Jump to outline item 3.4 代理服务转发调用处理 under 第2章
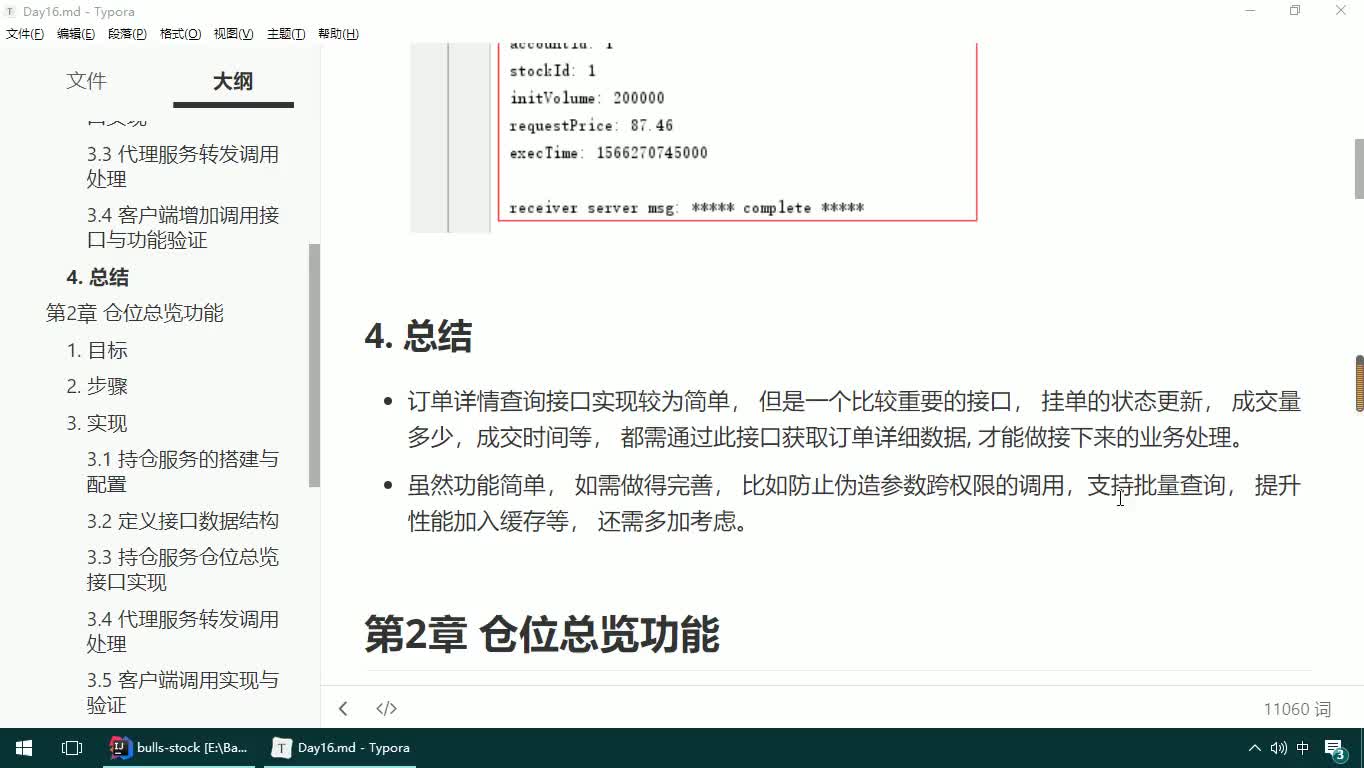The height and width of the screenshot is (768, 1364). (183, 631)
